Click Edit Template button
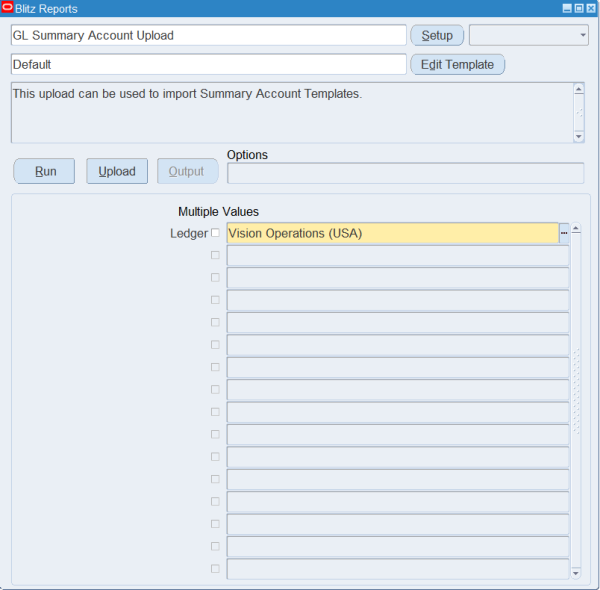The image size is (600, 590). [457, 64]
